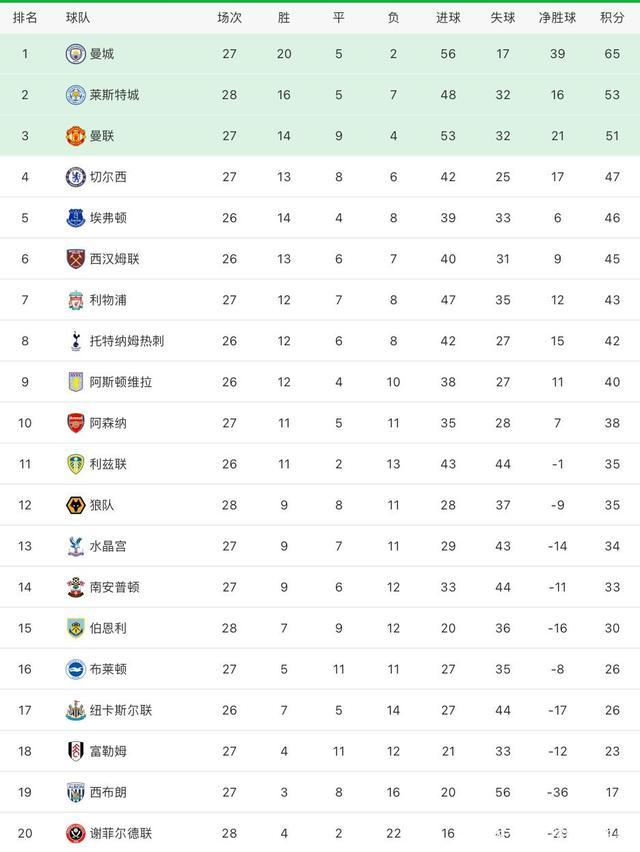
Task: Click the Manchester United club crest
Action: 75,136
